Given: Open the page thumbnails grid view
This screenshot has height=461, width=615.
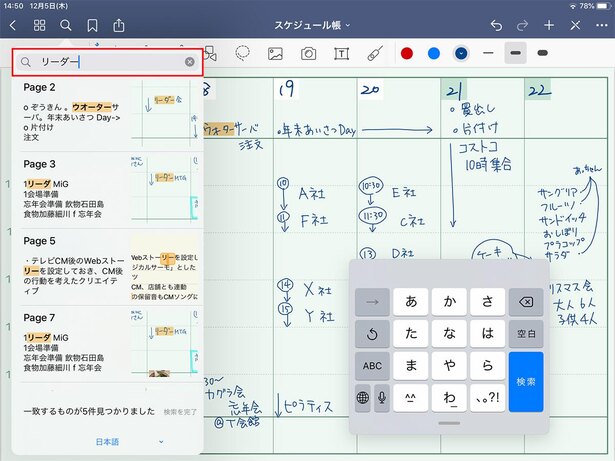Looking at the screenshot, I should click(x=39, y=26).
